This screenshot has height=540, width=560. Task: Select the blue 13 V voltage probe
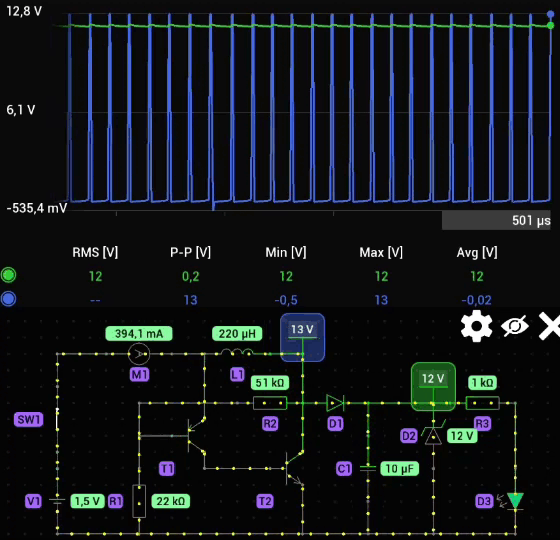302,337
